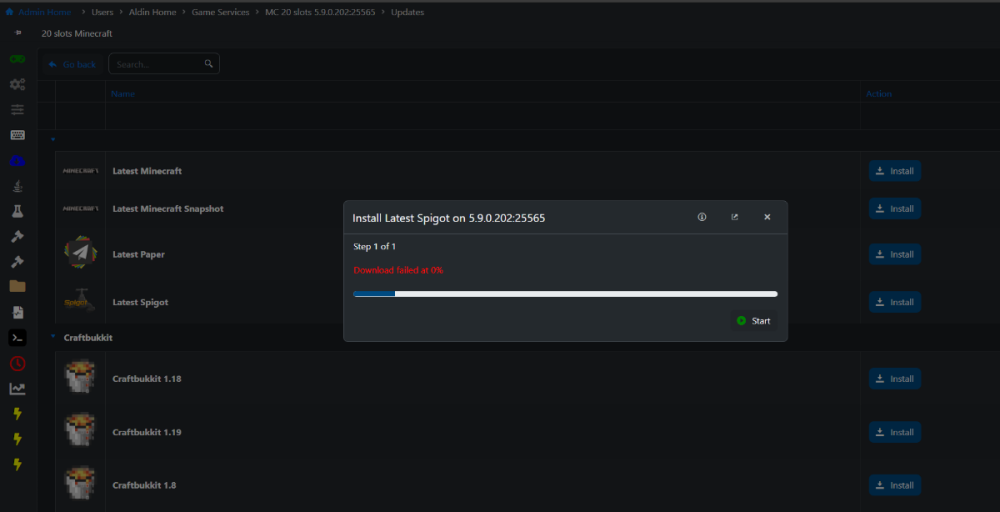Open install dialog in external window

pyautogui.click(x=735, y=217)
